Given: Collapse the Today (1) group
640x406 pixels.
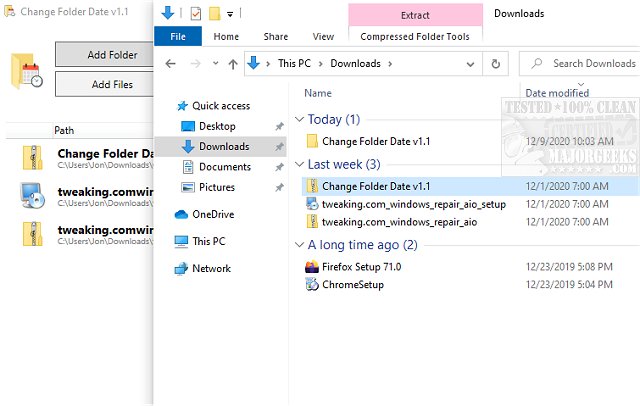Looking at the screenshot, I should tap(300, 119).
